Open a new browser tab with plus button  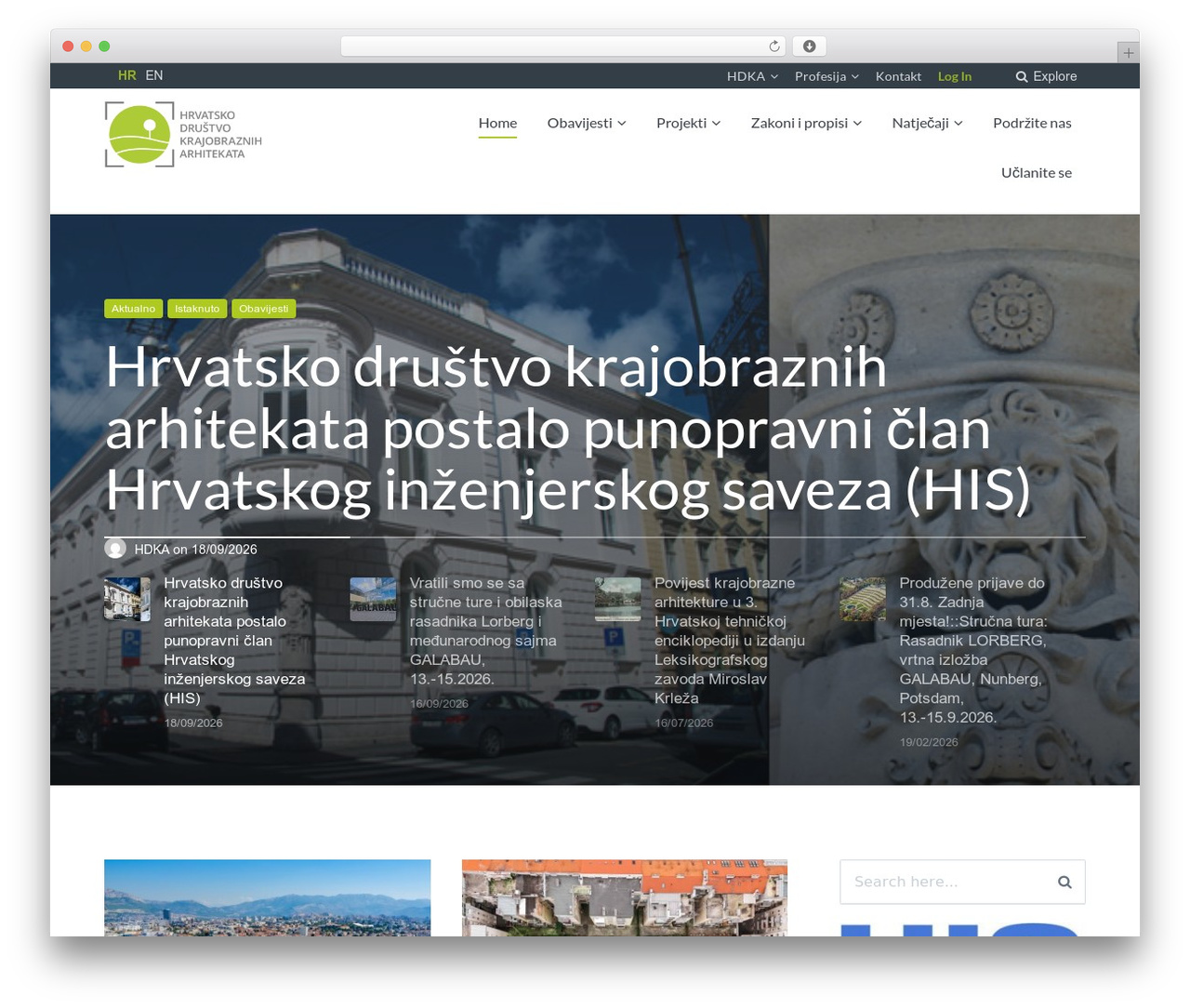click(1128, 53)
